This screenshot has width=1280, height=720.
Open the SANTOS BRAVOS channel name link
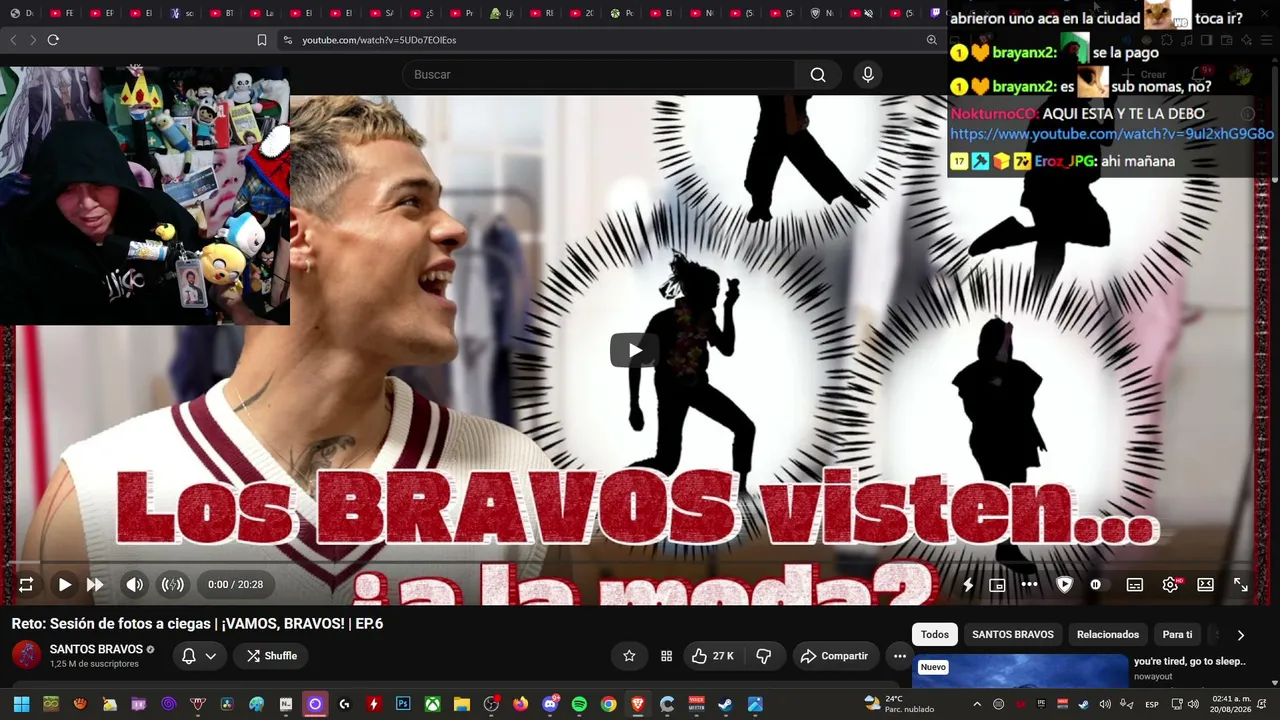pyautogui.click(x=96, y=650)
